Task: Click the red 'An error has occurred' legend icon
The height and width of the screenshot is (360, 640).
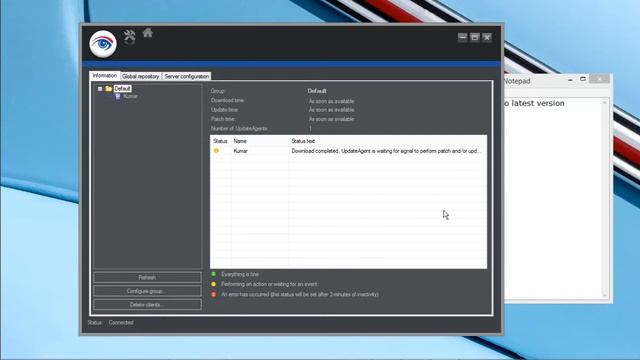Action: pos(213,294)
